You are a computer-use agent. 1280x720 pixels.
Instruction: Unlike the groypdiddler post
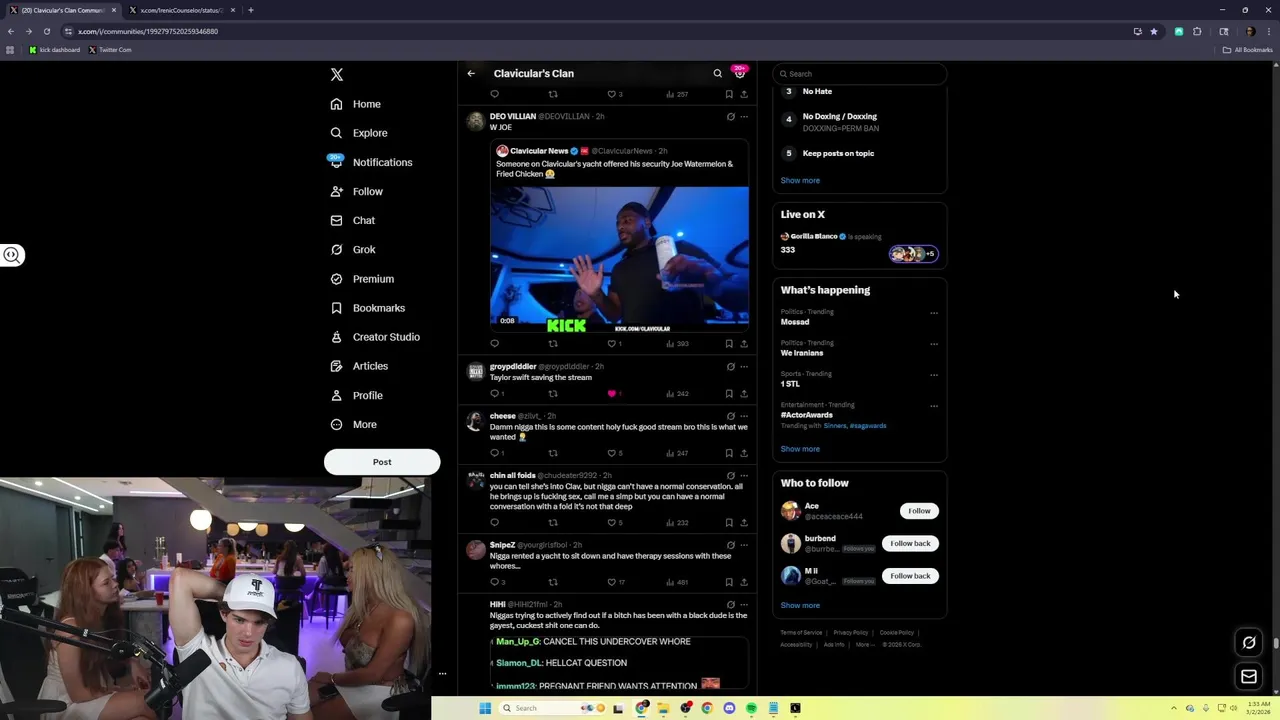click(612, 394)
